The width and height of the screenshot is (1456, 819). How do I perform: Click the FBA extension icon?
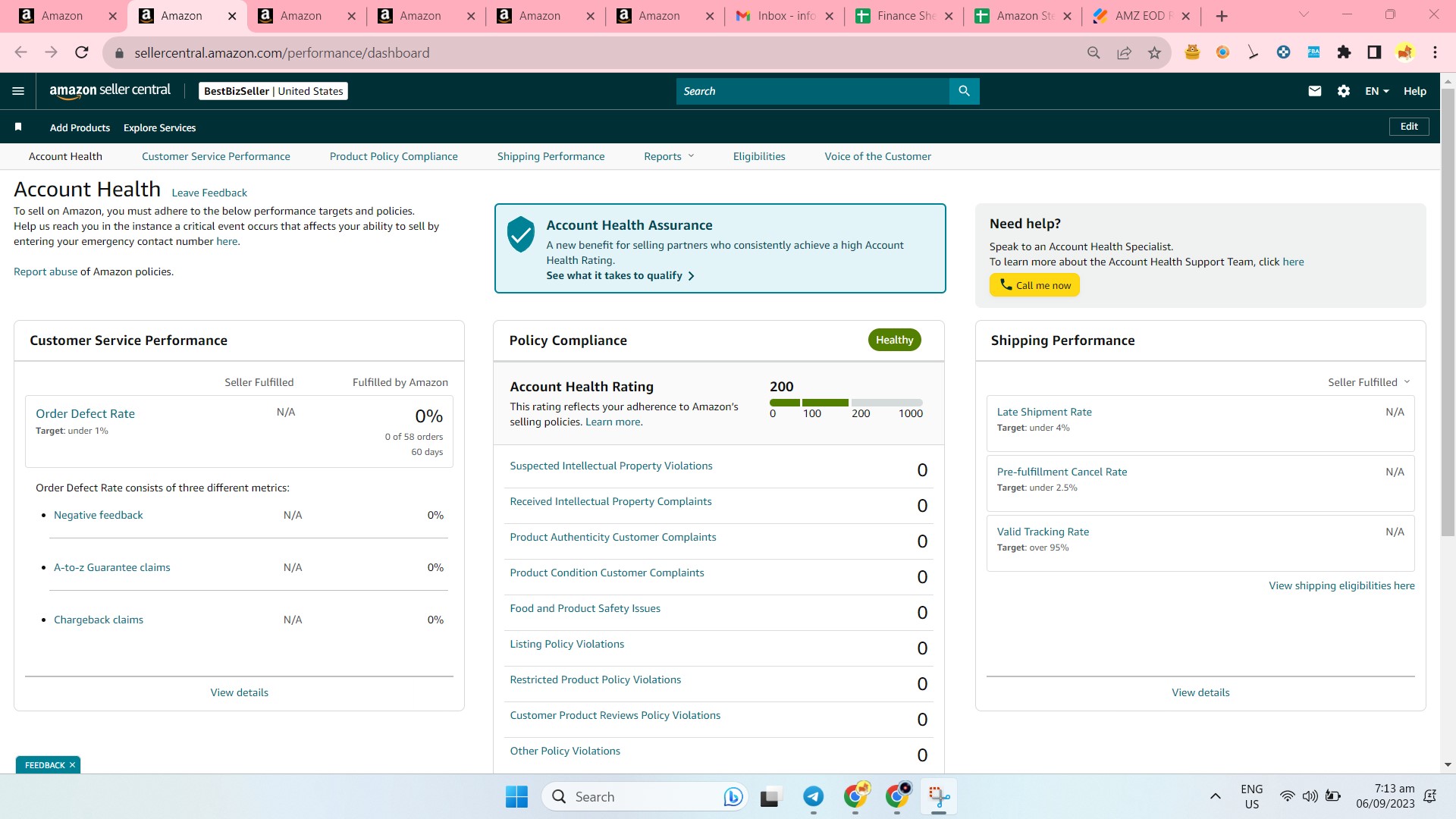click(x=1313, y=52)
